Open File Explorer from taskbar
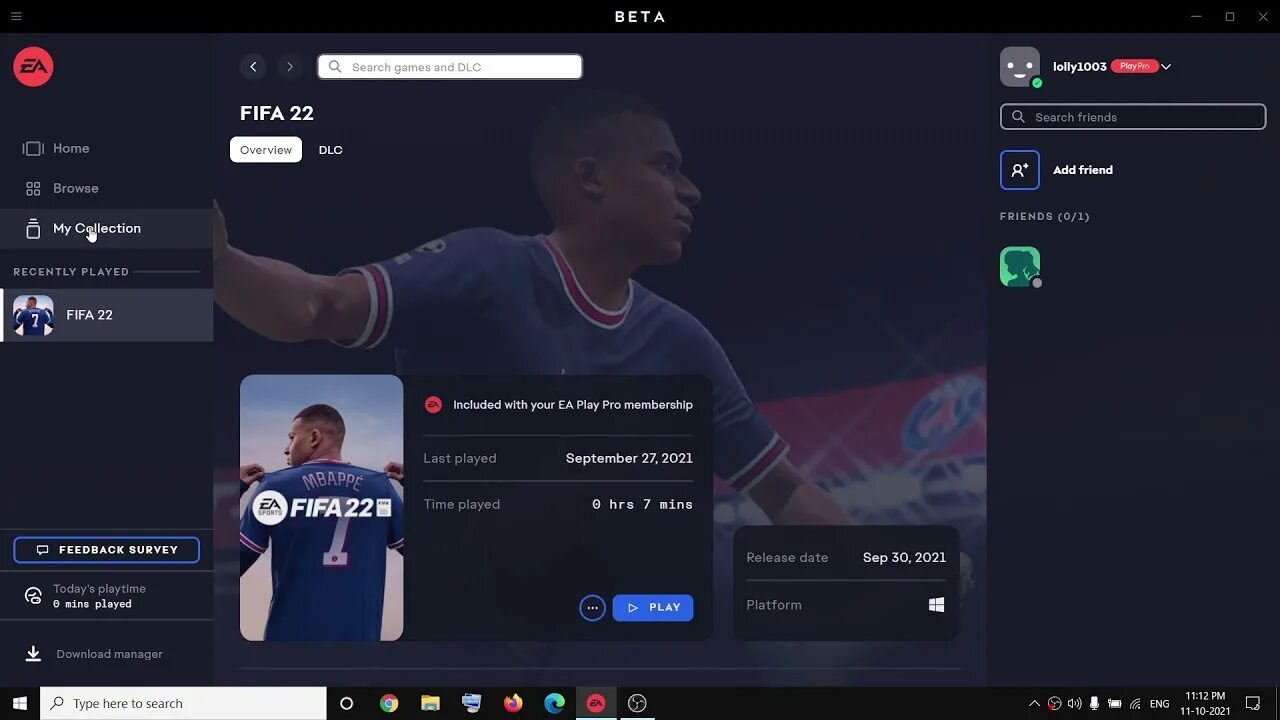Viewport: 1280px width, 720px height. point(430,703)
